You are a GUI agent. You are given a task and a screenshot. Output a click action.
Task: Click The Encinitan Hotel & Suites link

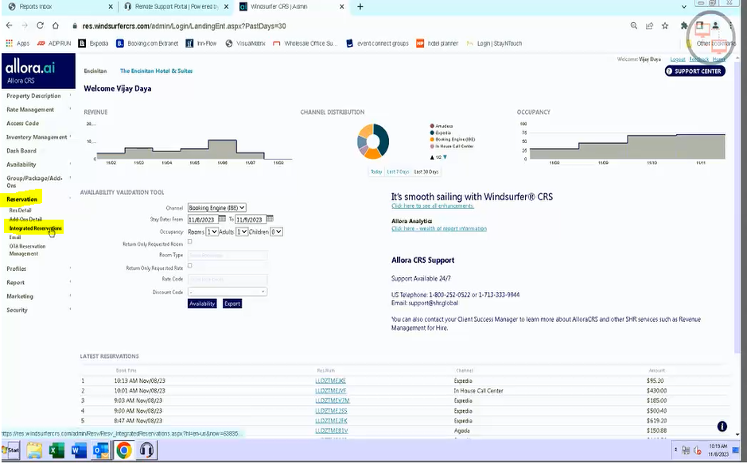click(x=156, y=71)
